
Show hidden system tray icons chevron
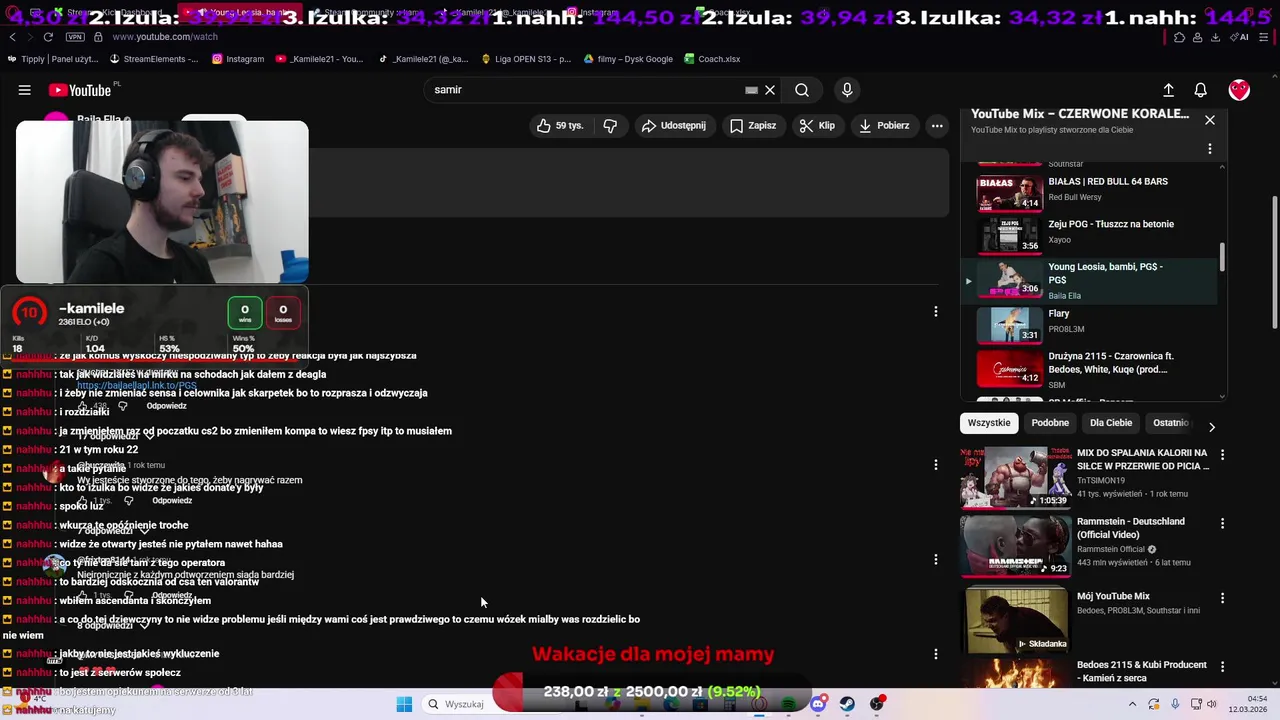tap(1132, 704)
